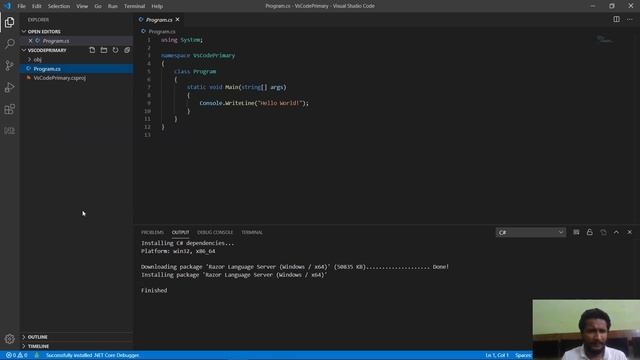Open the File menu
640x360 pixels.
(21, 6)
